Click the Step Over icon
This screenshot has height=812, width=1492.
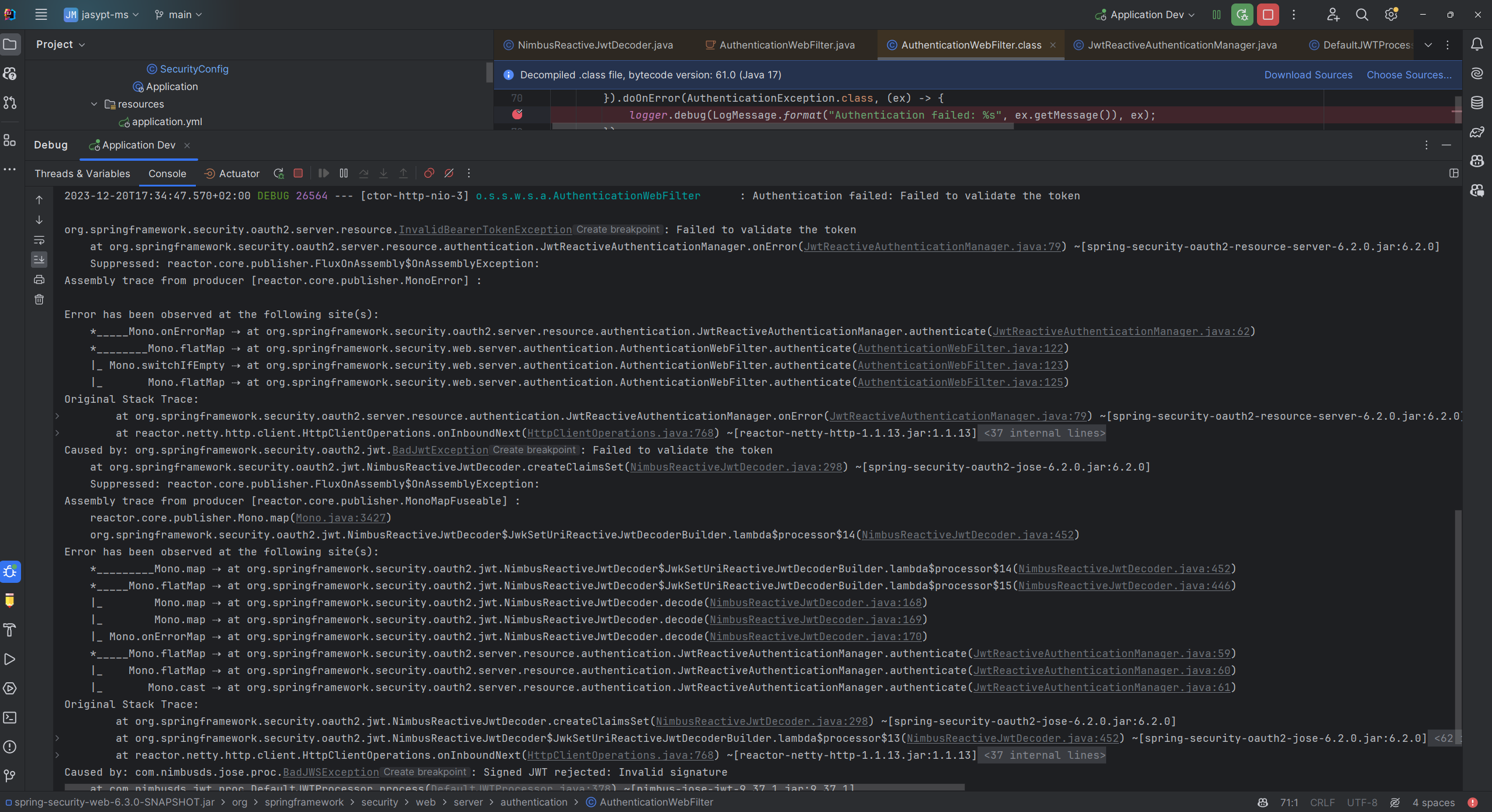pyautogui.click(x=364, y=173)
